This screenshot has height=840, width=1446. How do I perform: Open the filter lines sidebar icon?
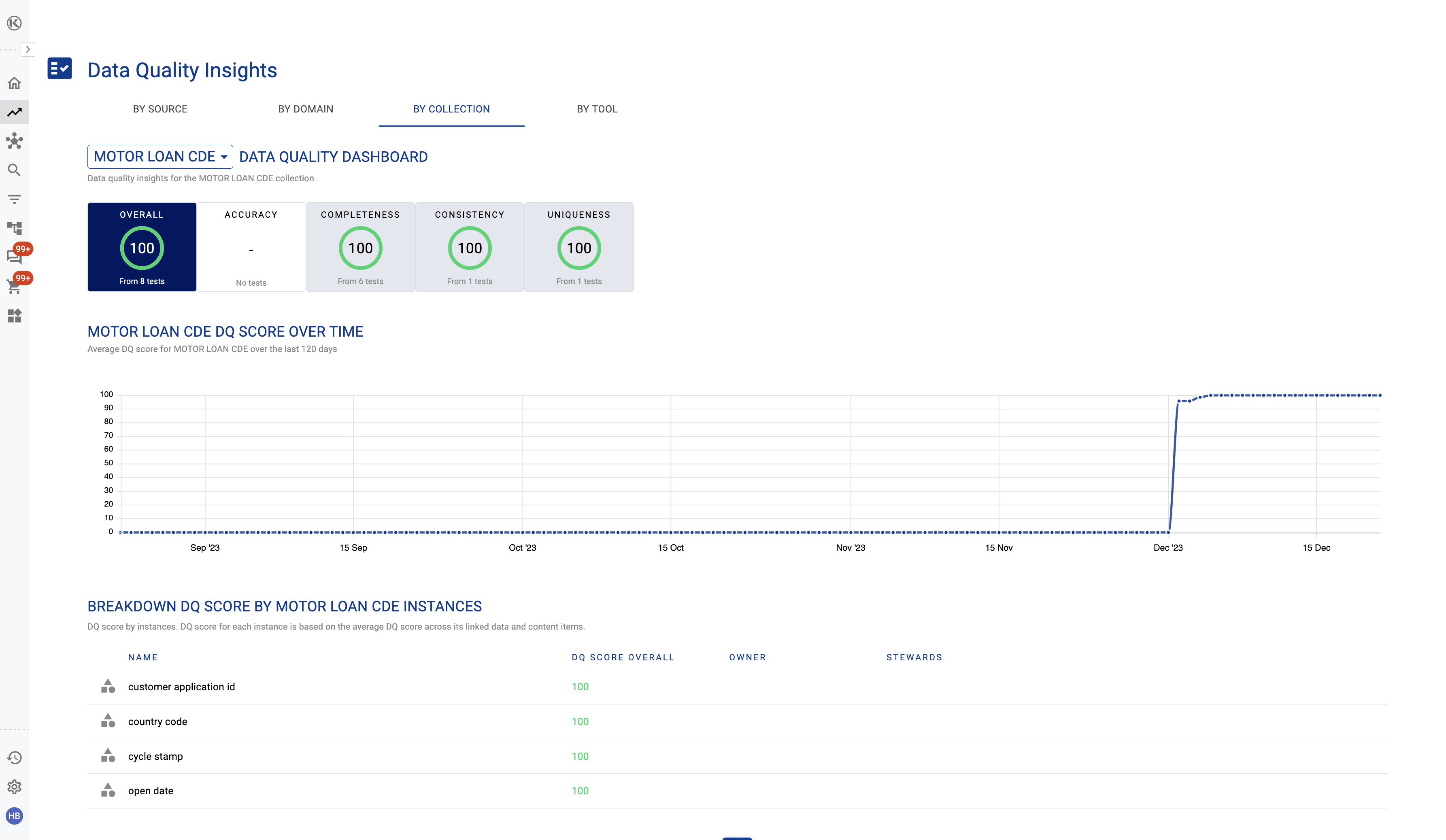coord(14,199)
